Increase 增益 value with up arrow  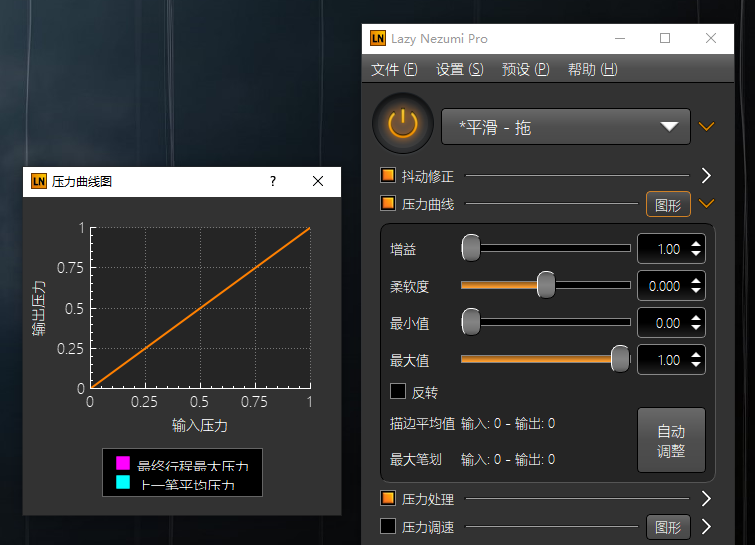pyautogui.click(x=696, y=244)
